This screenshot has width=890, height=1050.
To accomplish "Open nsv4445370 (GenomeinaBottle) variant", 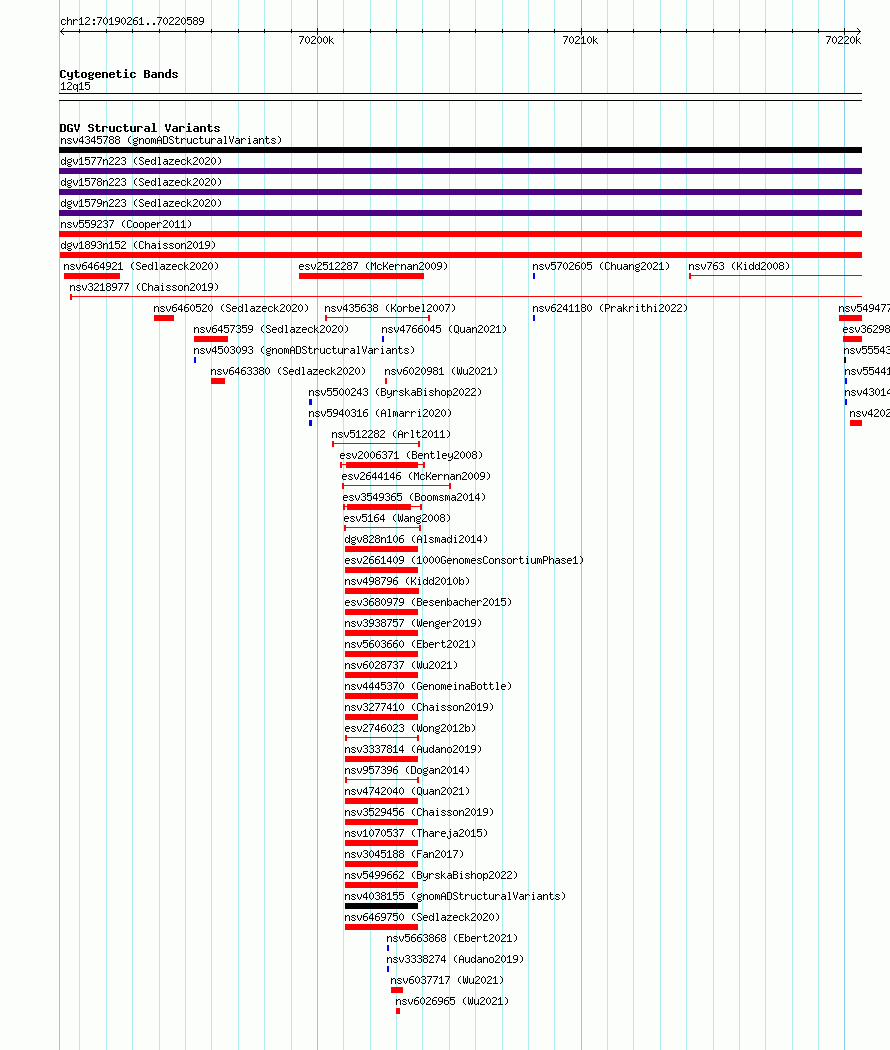I will pos(428,686).
